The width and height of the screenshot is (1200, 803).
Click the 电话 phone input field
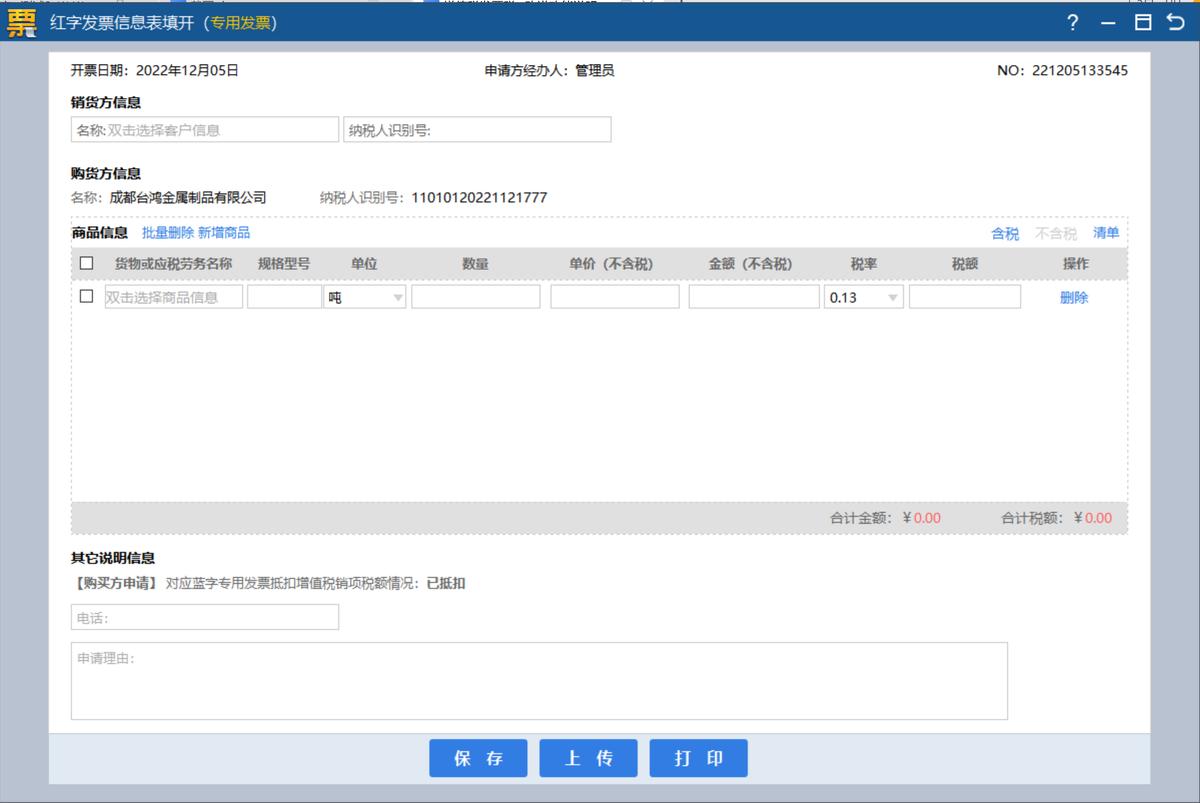point(204,616)
